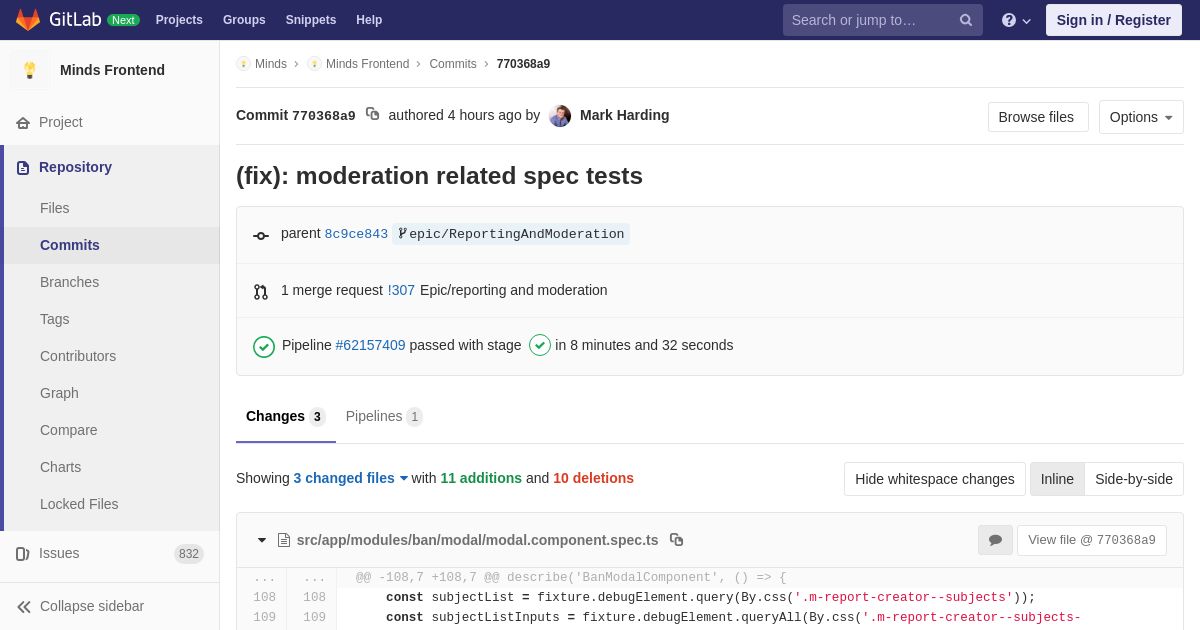This screenshot has width=1200, height=630.
Task: Copy the commit SHA with the copy icon
Action: 372,114
